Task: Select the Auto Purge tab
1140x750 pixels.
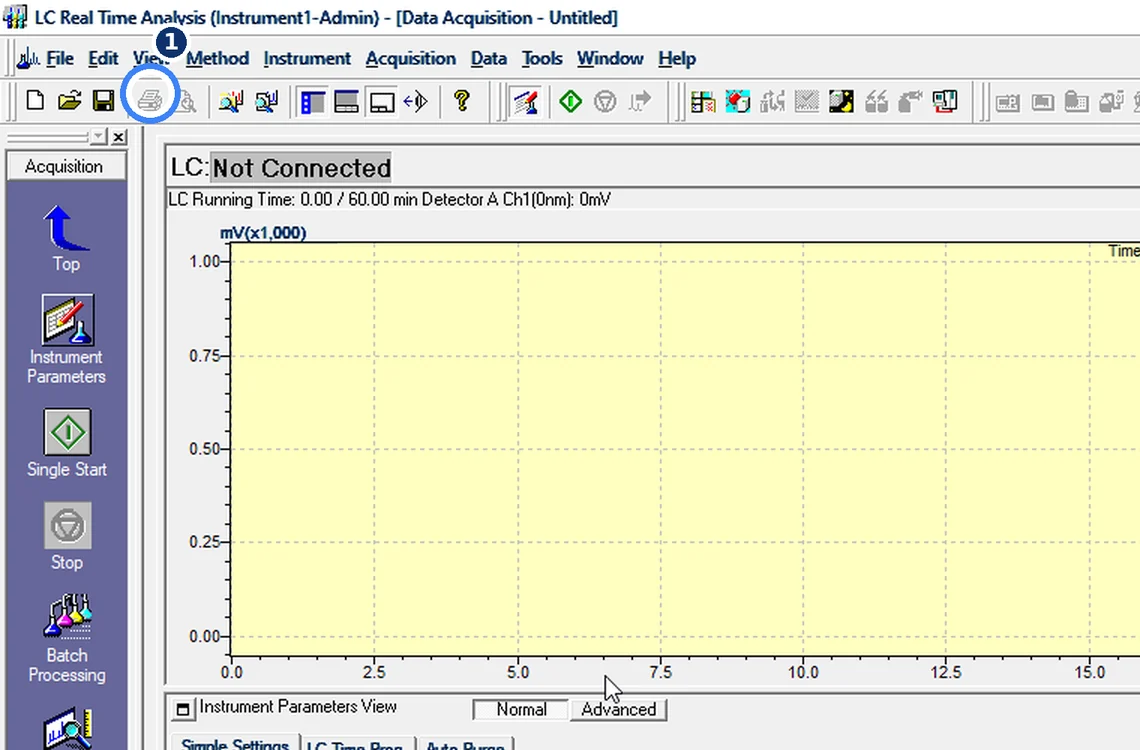Action: (465, 745)
